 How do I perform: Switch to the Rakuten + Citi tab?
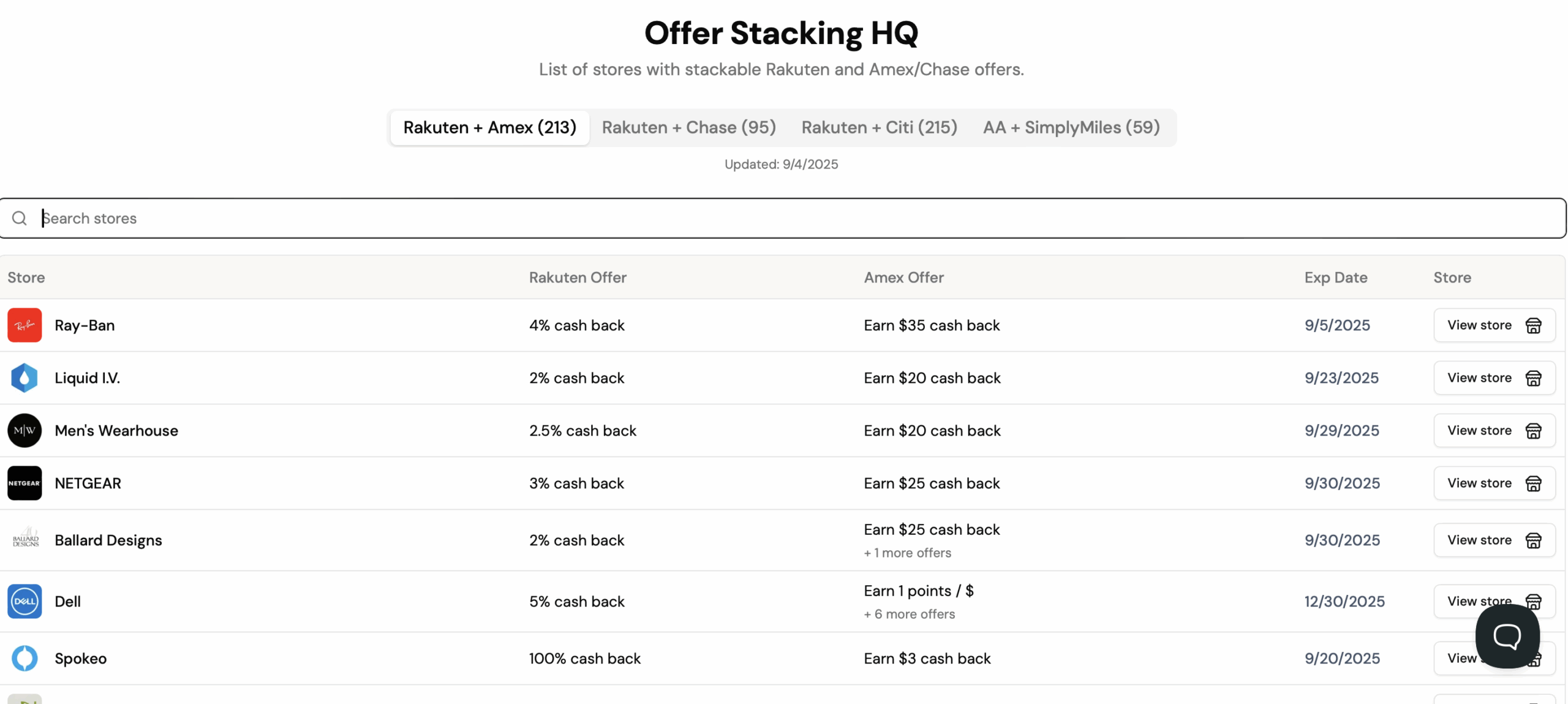point(879,127)
